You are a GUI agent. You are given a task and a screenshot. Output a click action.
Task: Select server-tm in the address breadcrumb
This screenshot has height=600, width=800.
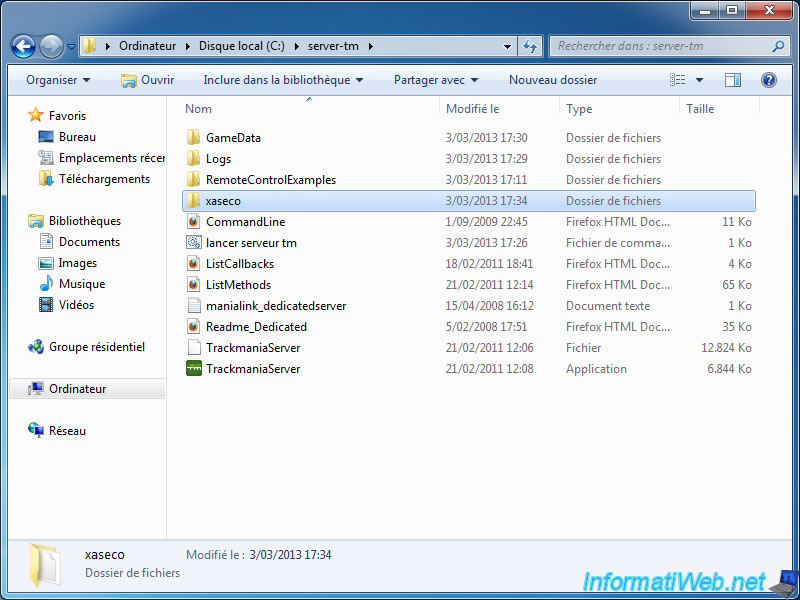point(333,46)
